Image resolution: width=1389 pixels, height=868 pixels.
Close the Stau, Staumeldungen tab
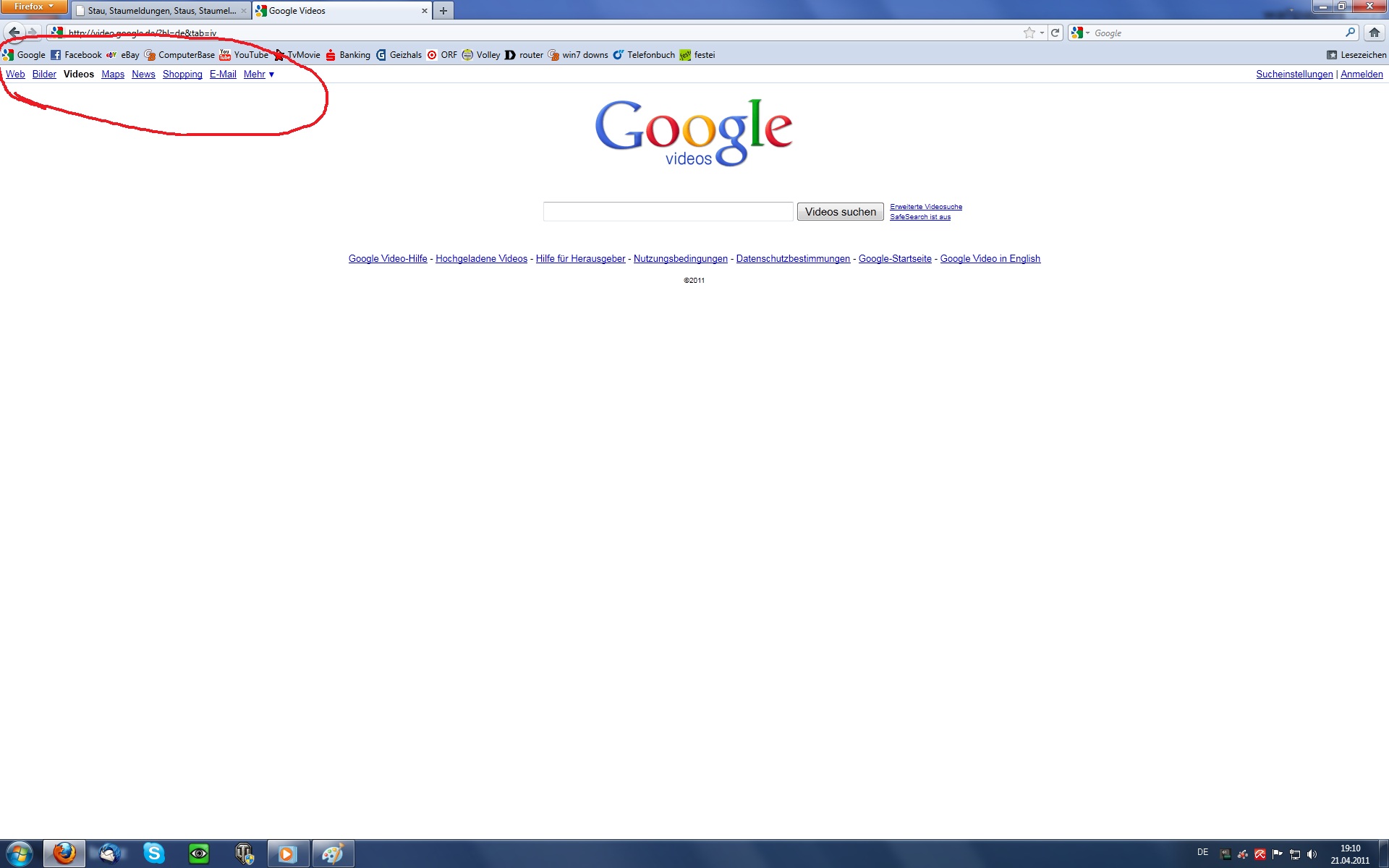coord(244,11)
